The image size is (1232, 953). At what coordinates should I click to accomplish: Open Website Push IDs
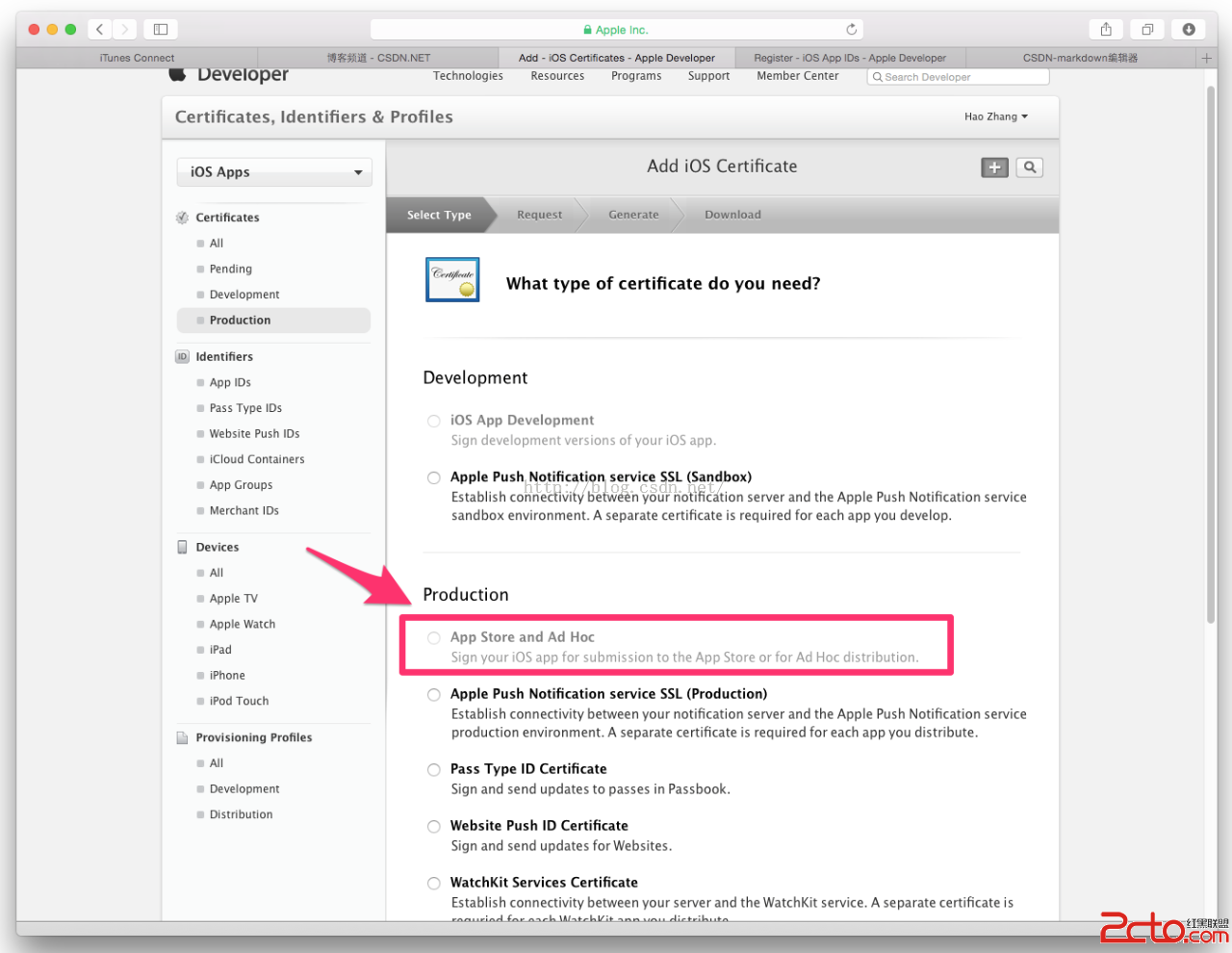[254, 434]
